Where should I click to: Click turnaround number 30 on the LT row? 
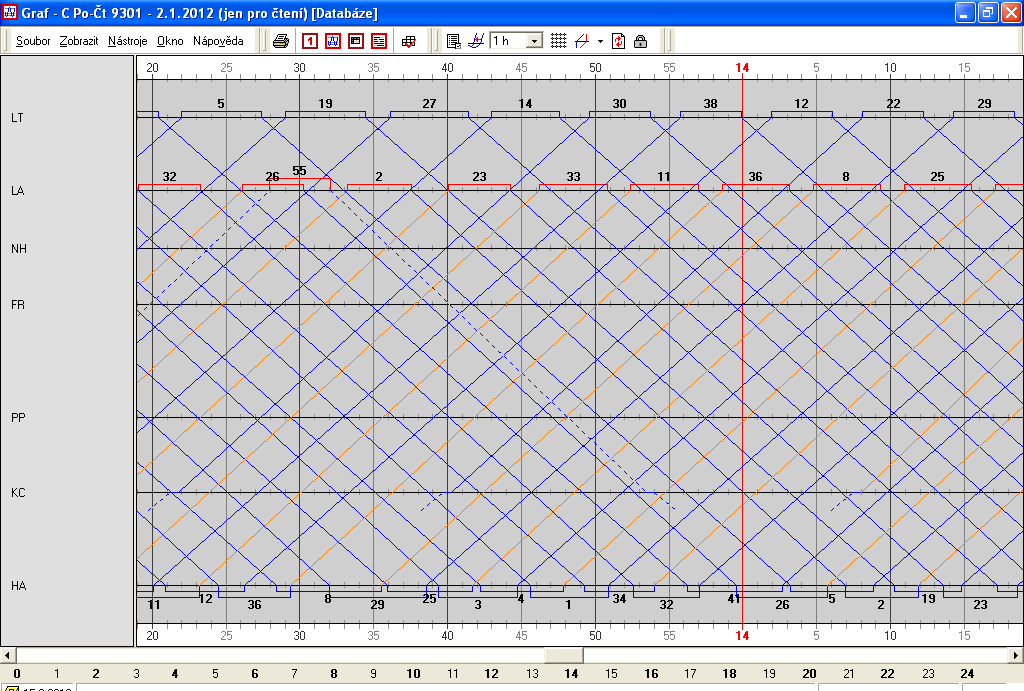pyautogui.click(x=619, y=104)
